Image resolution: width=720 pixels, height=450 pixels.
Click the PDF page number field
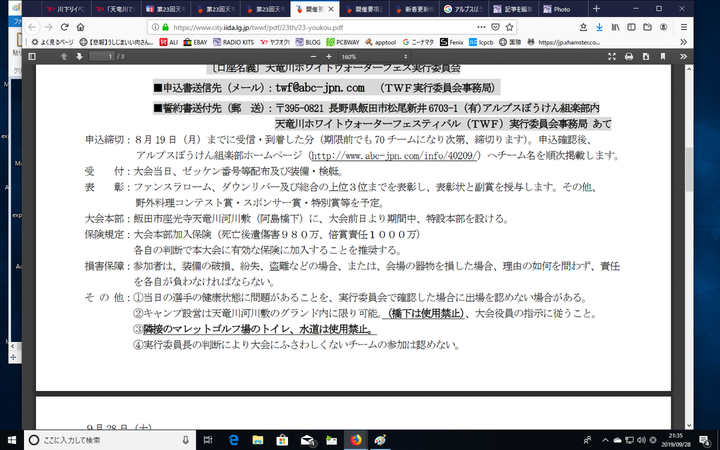[103, 57]
